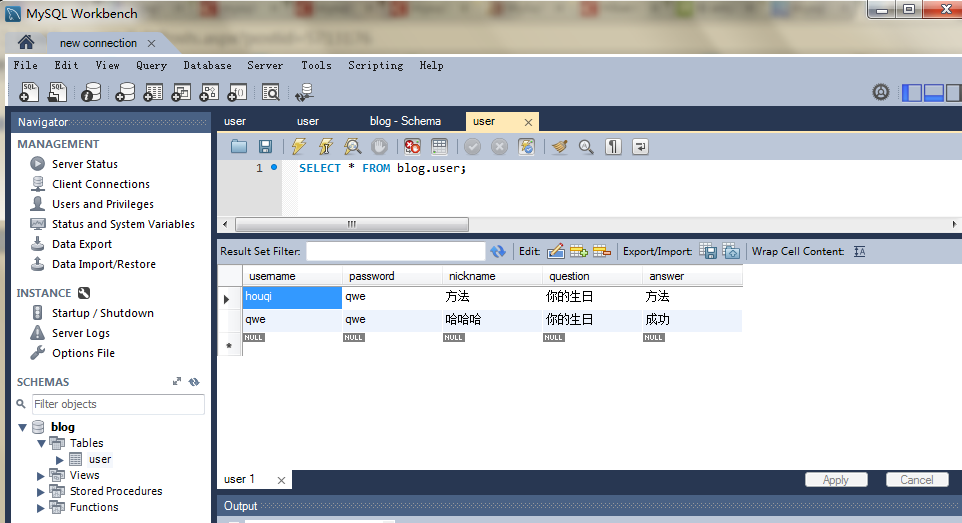Create new table icon in main toolbar
Viewport: 962px width, 523px height.
(x=153, y=92)
